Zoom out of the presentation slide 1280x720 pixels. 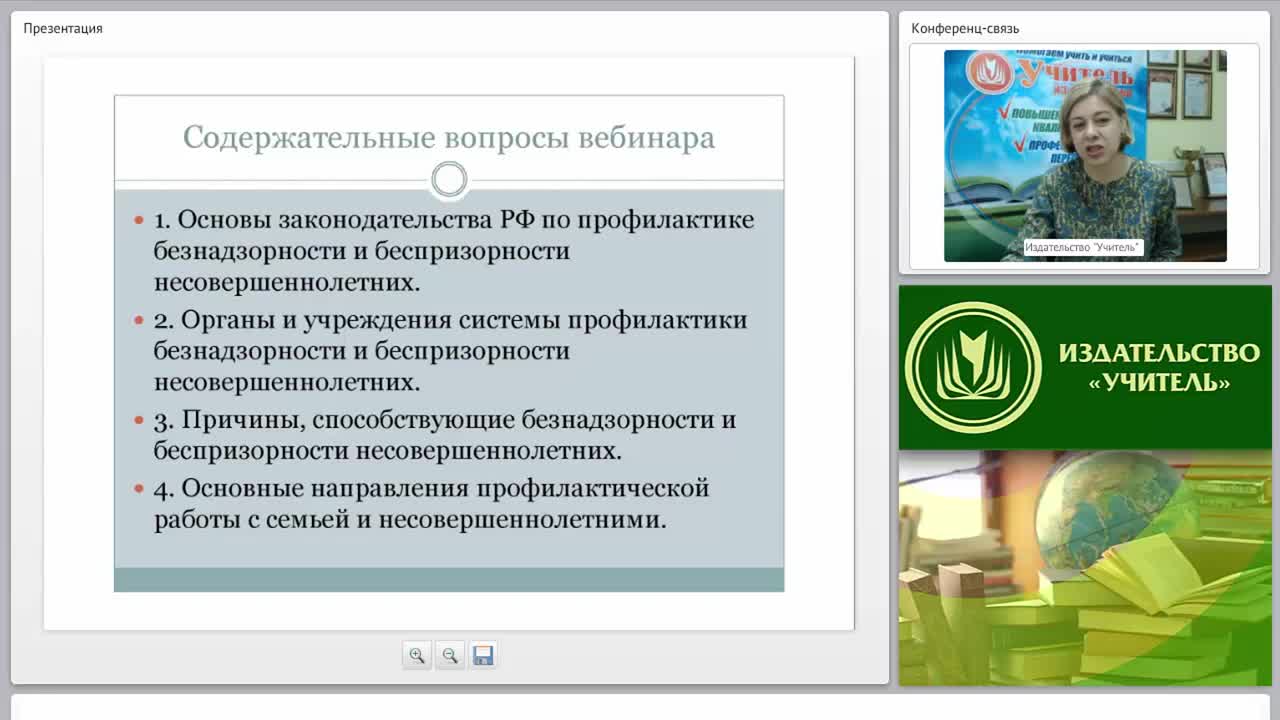450,655
